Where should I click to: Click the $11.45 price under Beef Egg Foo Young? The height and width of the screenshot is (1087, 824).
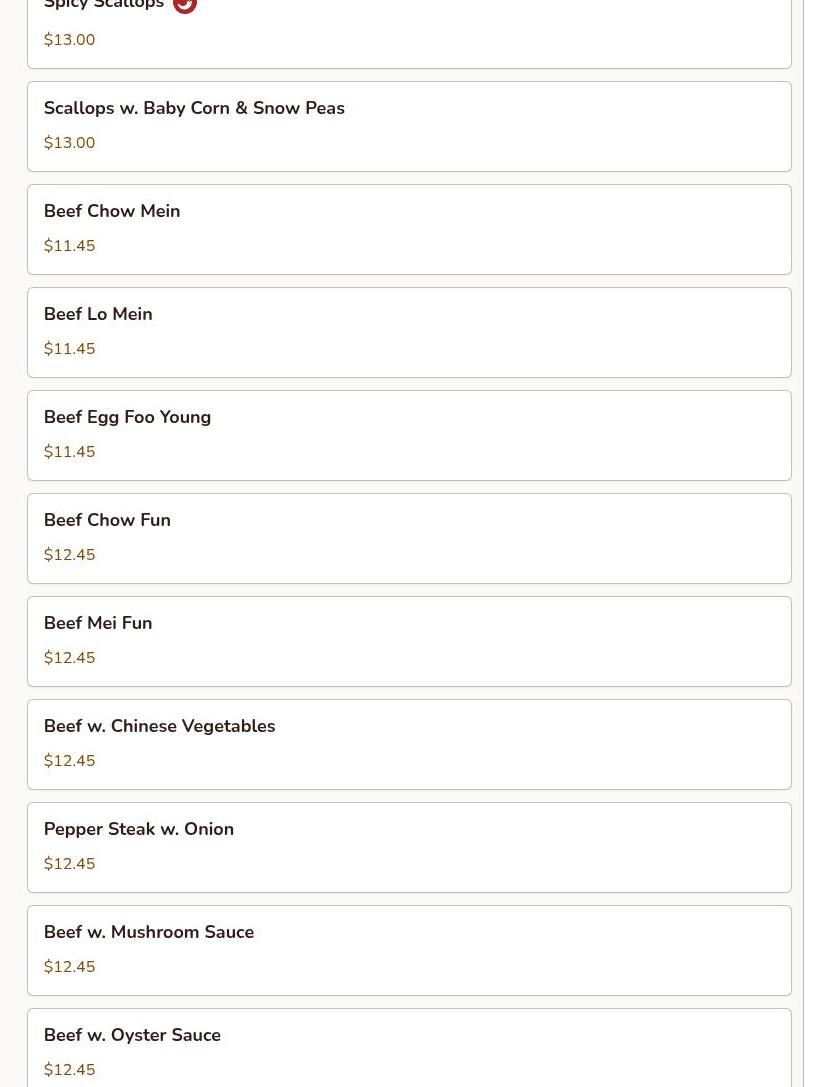[x=69, y=452]
